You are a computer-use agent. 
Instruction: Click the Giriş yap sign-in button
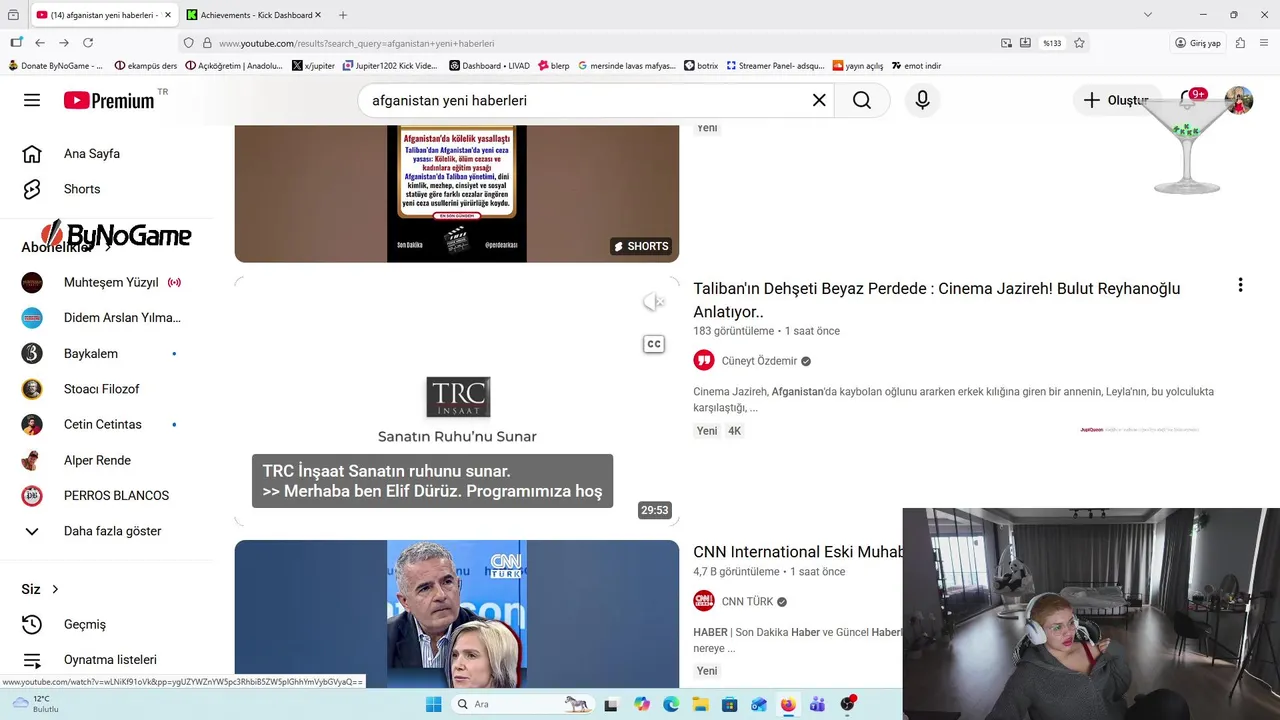tap(1199, 43)
